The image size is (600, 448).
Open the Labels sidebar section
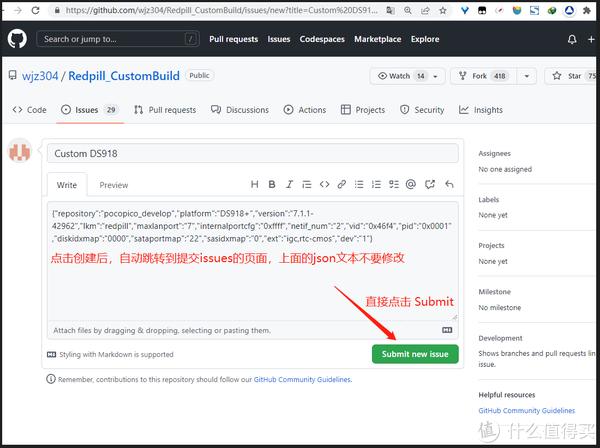click(x=489, y=199)
